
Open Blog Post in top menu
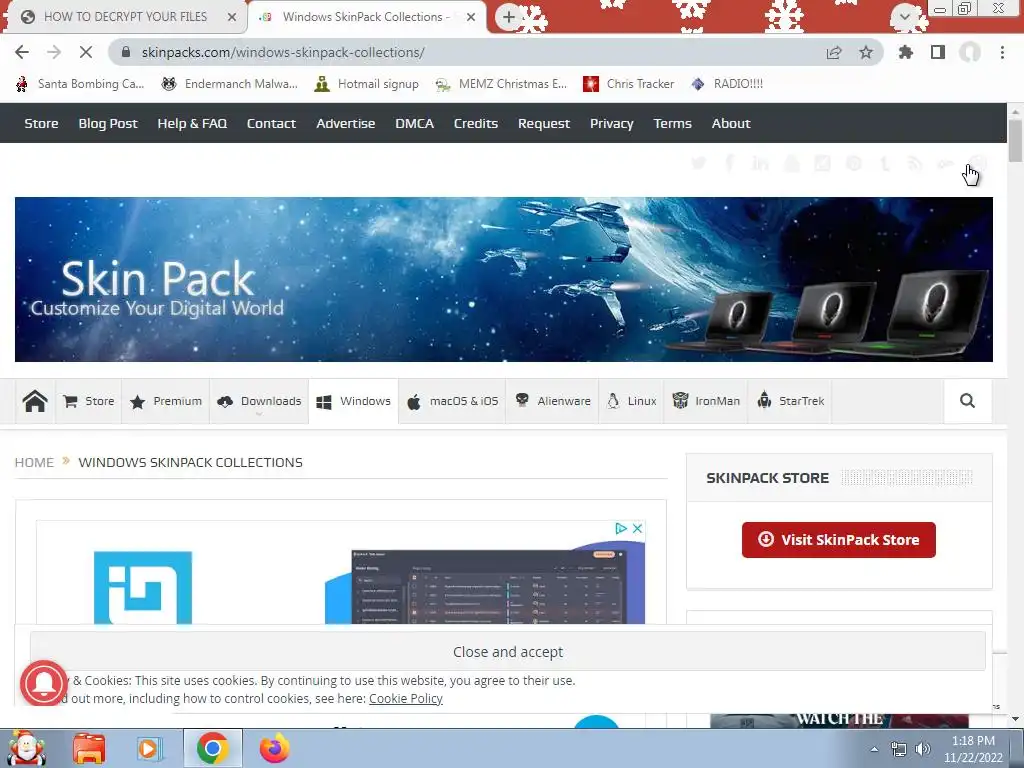click(x=108, y=123)
